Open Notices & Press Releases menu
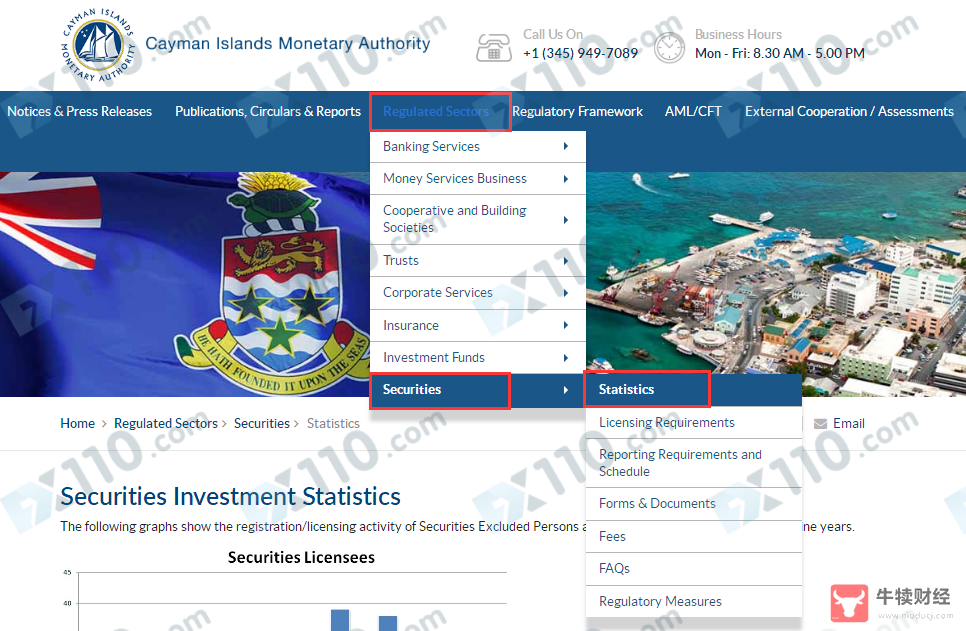The height and width of the screenshot is (631, 966). tap(79, 112)
